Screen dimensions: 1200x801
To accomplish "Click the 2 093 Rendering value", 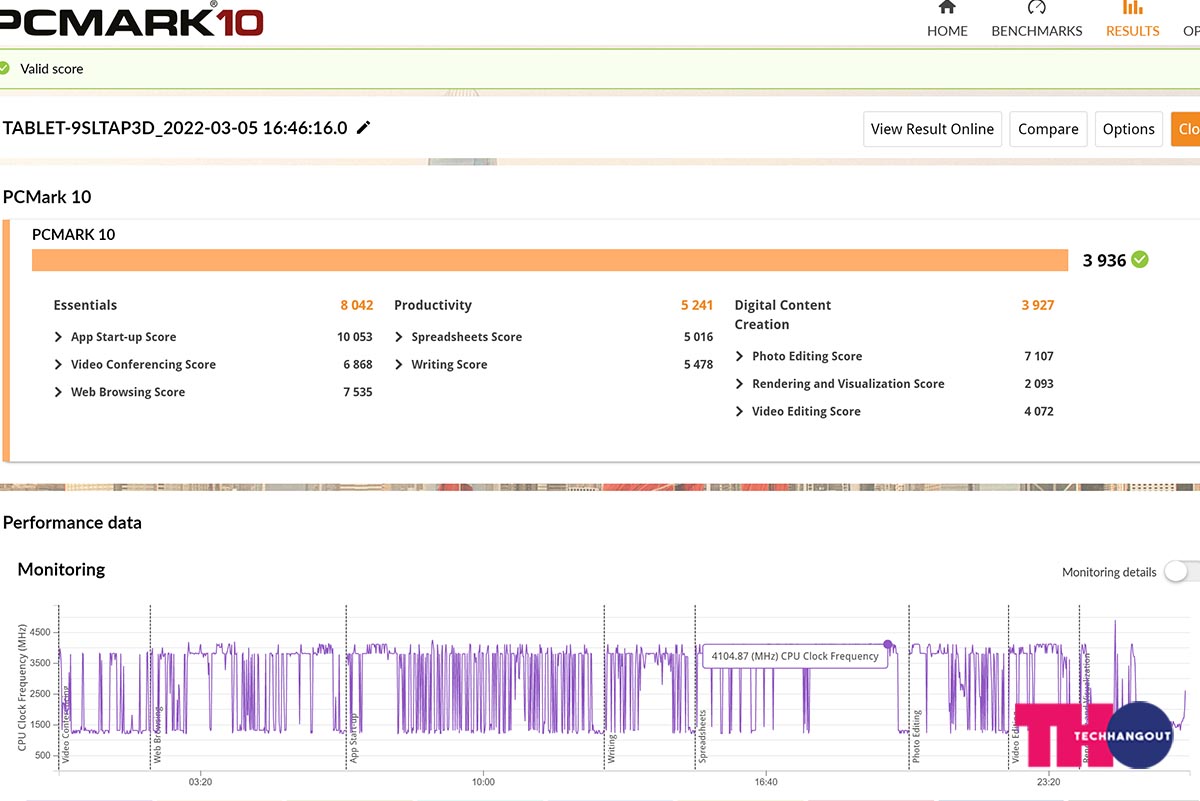I will 1039,384.
